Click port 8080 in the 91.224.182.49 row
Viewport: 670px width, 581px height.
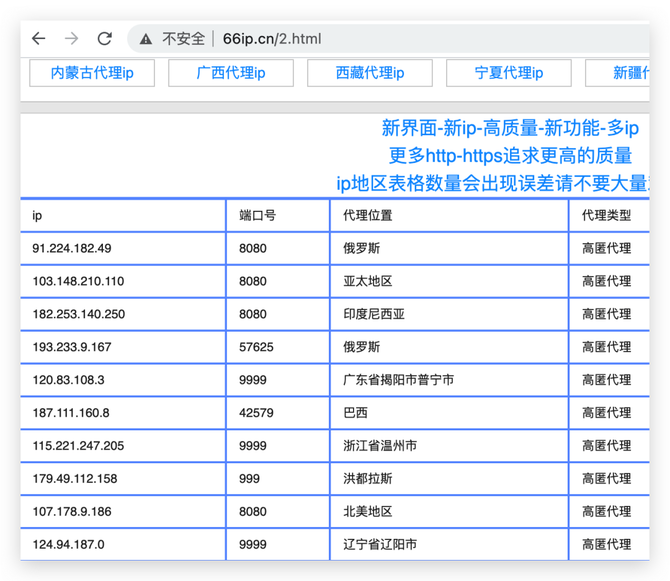click(253, 248)
